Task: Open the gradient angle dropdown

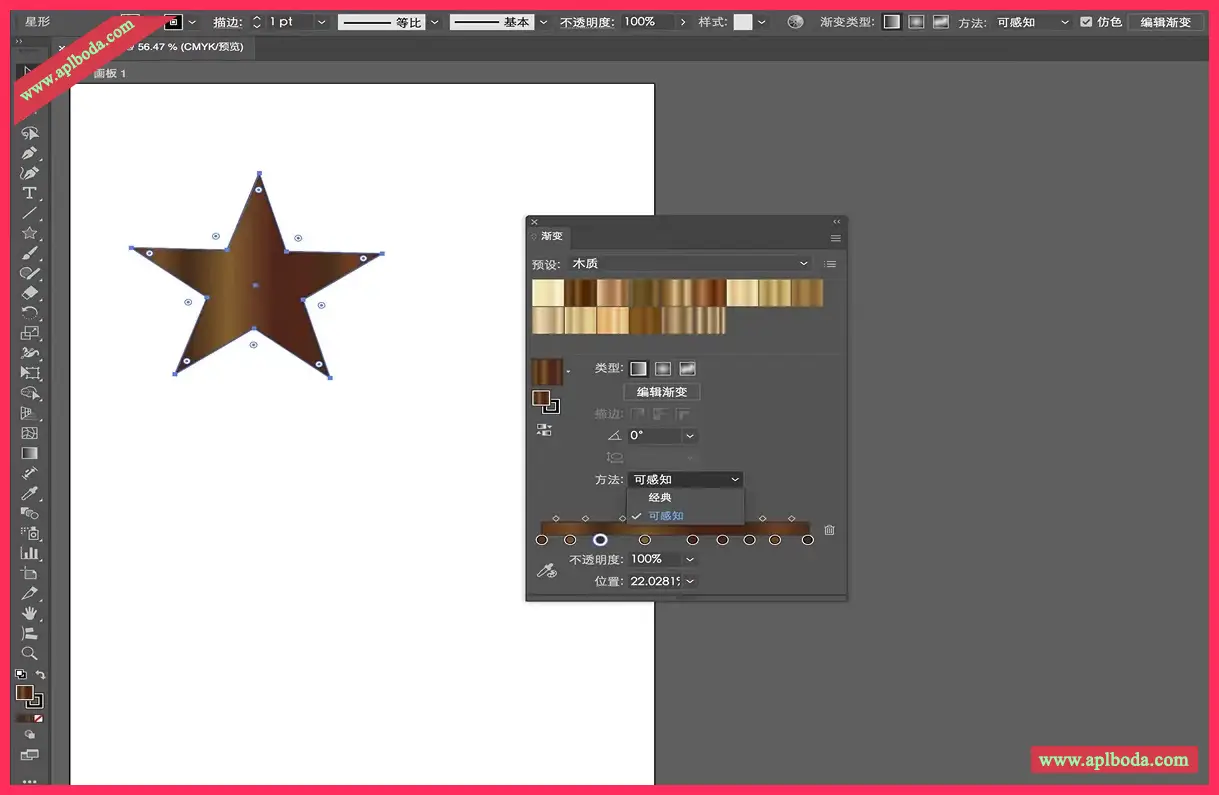Action: (689, 436)
